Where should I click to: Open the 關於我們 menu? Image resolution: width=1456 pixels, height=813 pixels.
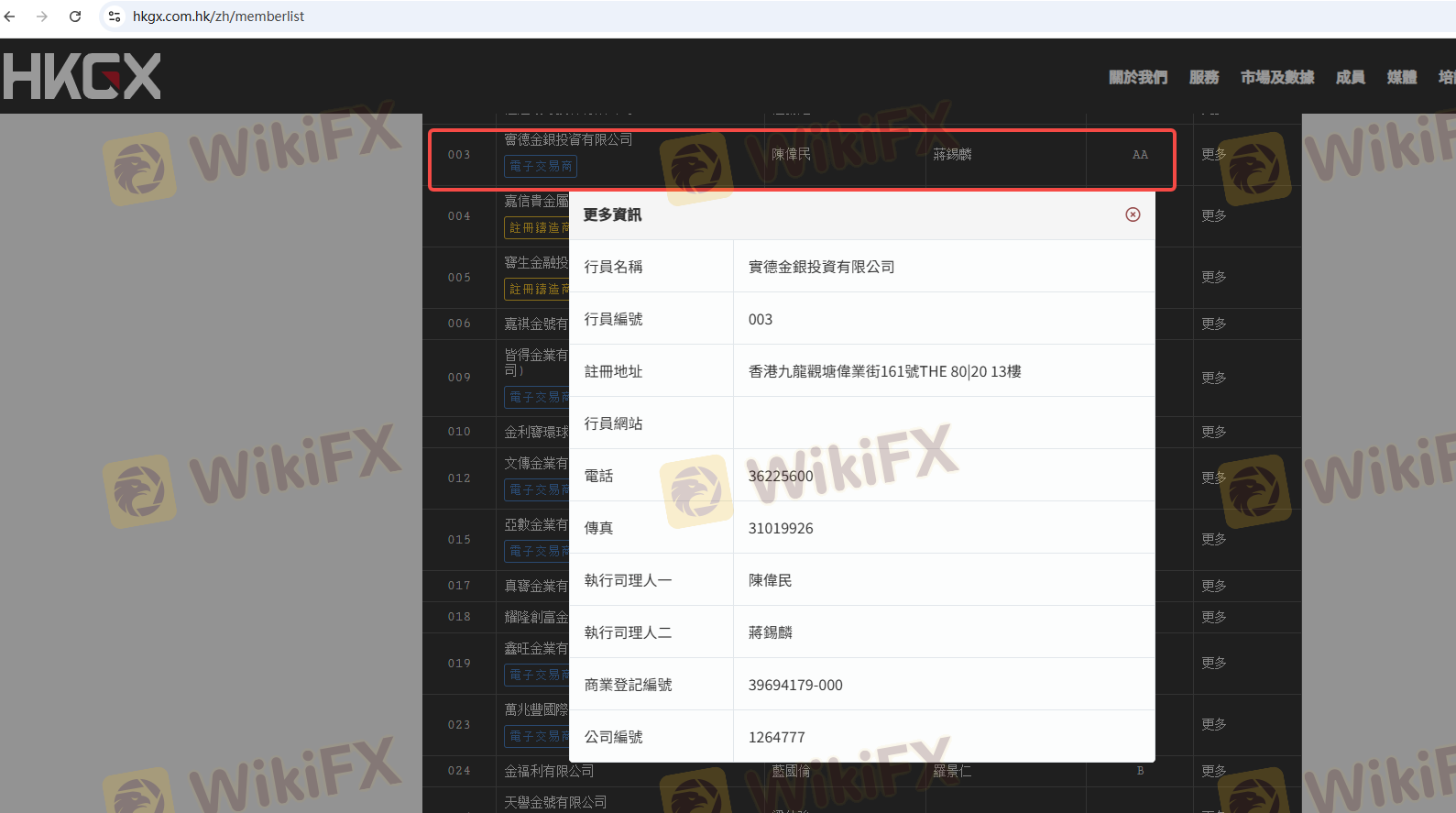1137,77
